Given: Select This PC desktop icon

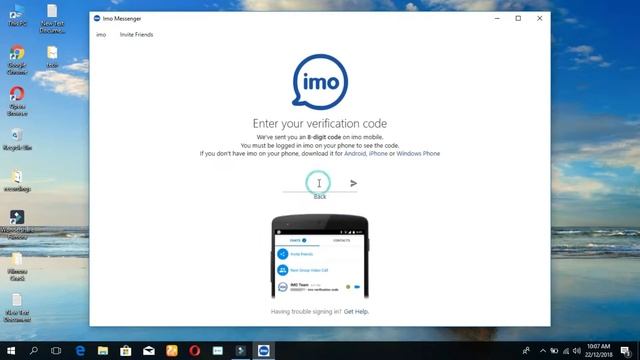Looking at the screenshot, I should (17, 16).
